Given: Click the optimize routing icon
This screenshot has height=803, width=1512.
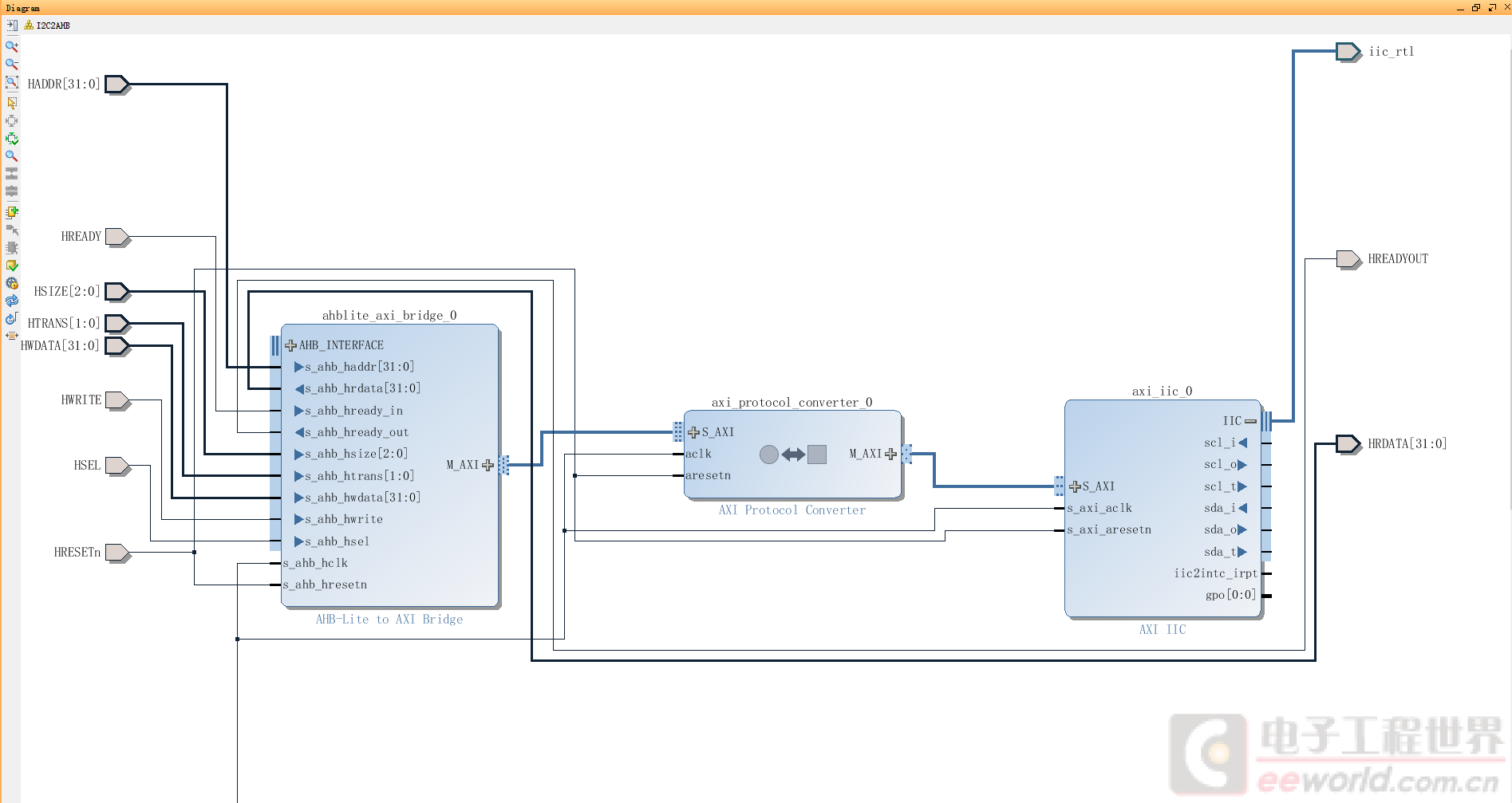Looking at the screenshot, I should 12,139.
